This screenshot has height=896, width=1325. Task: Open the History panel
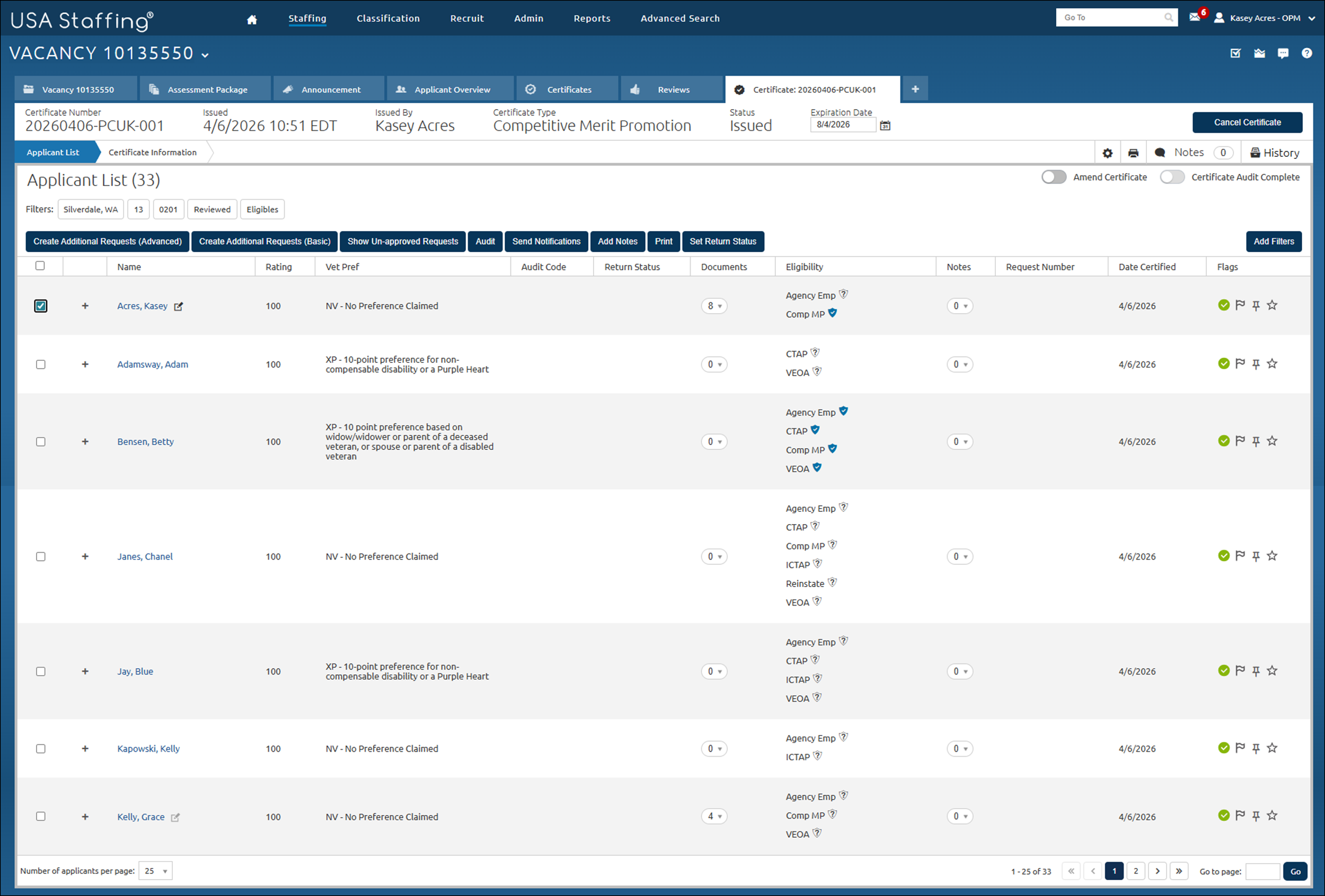coord(1274,153)
